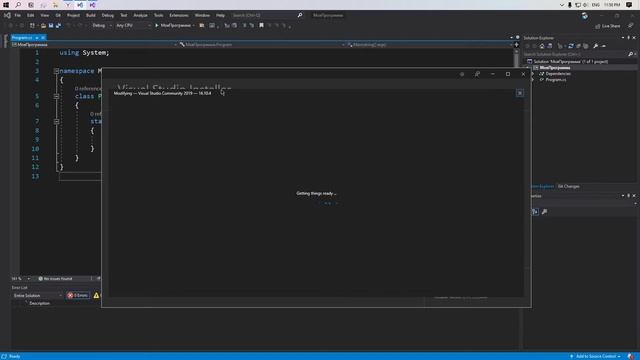Screen dimensions: 640x360
Task: Click the taskbar search icon
Action: tap(18, 5)
